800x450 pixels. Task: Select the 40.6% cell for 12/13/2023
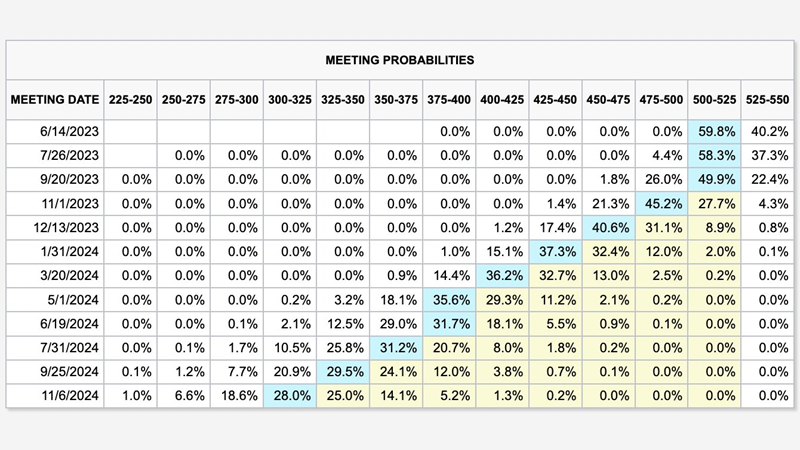[608, 227]
